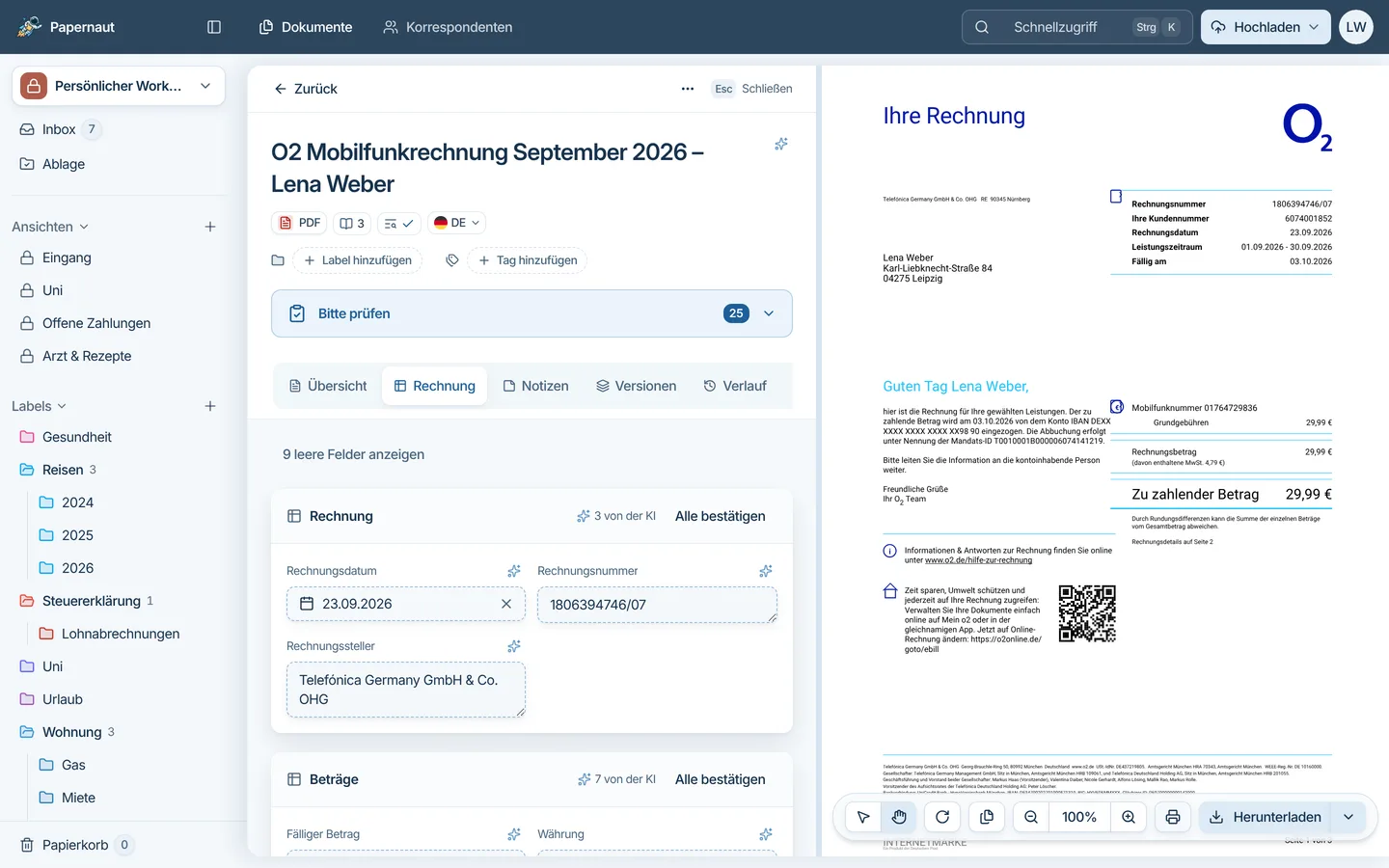Image resolution: width=1389 pixels, height=868 pixels.
Task: Open the Papierkorb trash
Action: click(75, 845)
